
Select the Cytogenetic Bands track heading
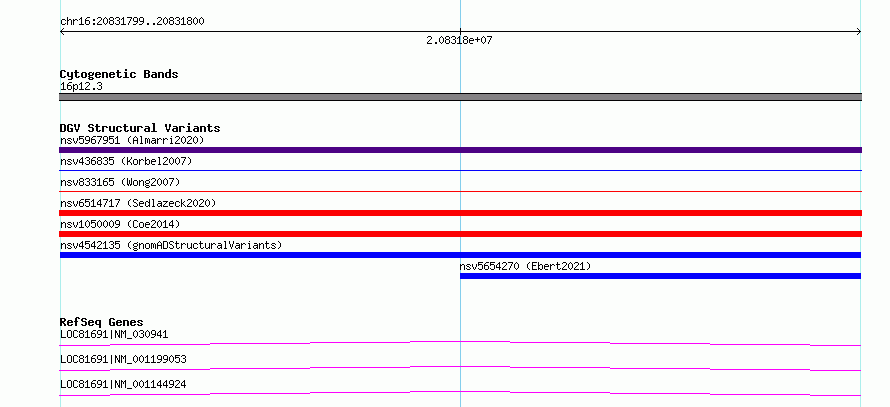pyautogui.click(x=119, y=74)
